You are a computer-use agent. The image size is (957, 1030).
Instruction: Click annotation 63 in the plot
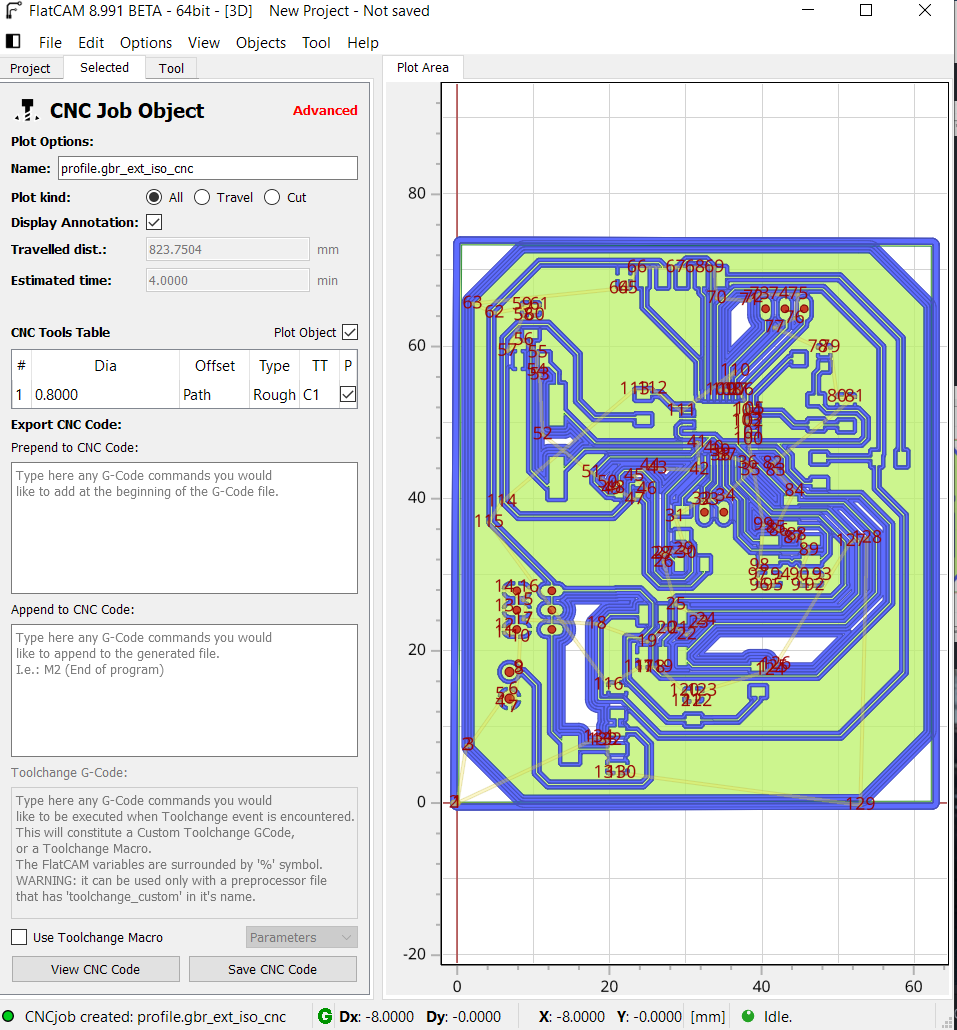tap(472, 302)
